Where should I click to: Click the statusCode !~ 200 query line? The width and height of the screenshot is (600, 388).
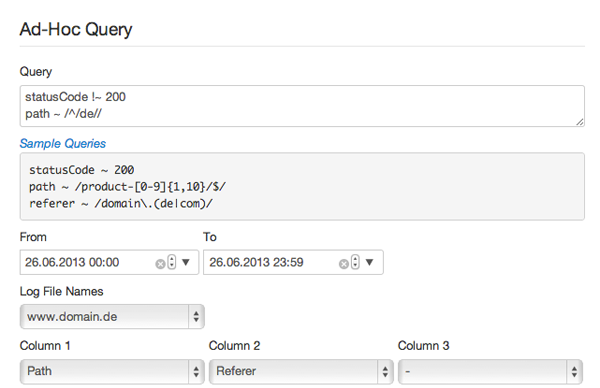click(x=75, y=97)
